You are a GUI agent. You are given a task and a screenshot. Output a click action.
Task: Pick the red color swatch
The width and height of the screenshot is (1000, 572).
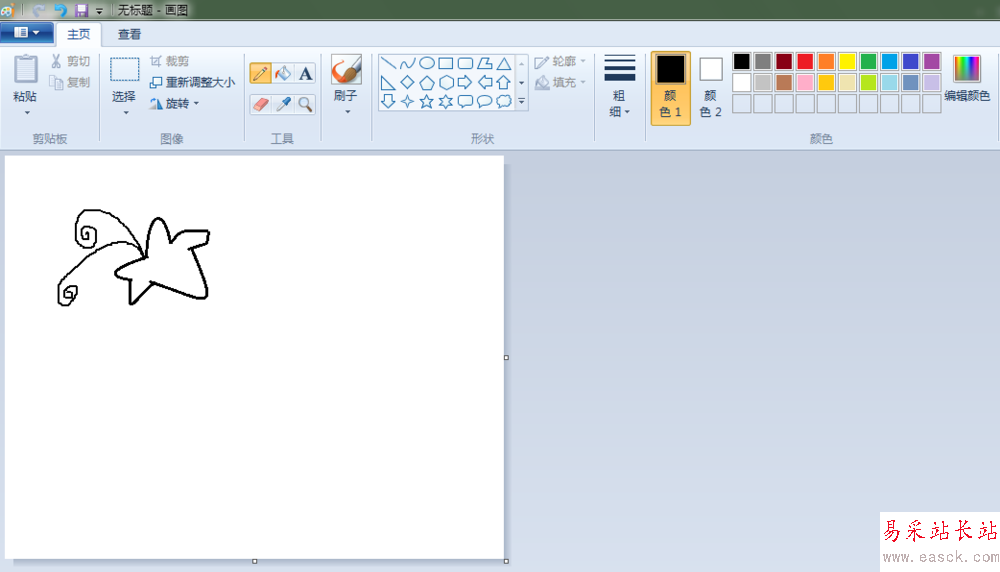click(x=805, y=61)
